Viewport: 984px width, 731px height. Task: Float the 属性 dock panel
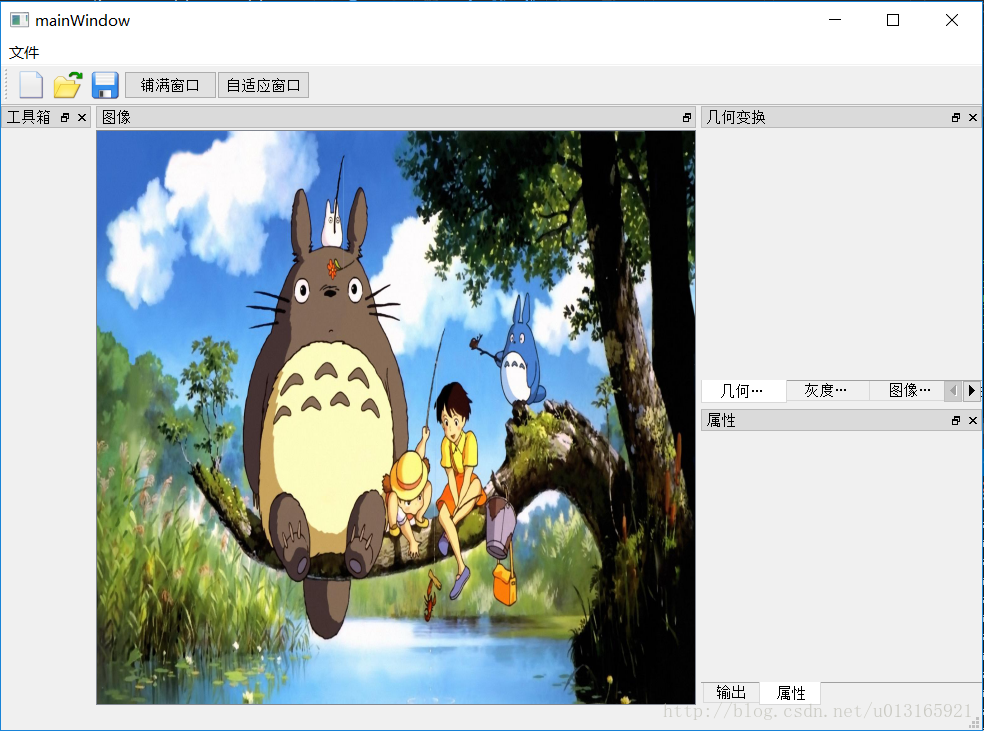click(x=956, y=420)
